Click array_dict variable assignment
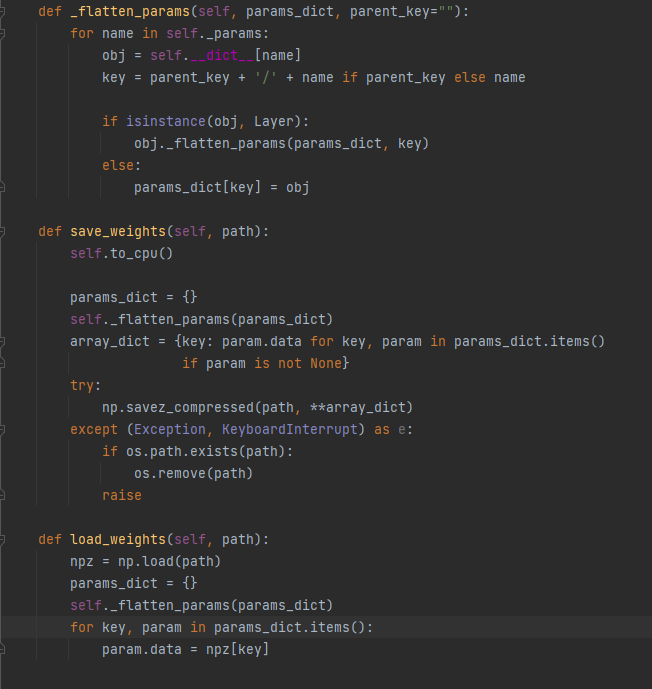652x689 pixels. tap(110, 341)
